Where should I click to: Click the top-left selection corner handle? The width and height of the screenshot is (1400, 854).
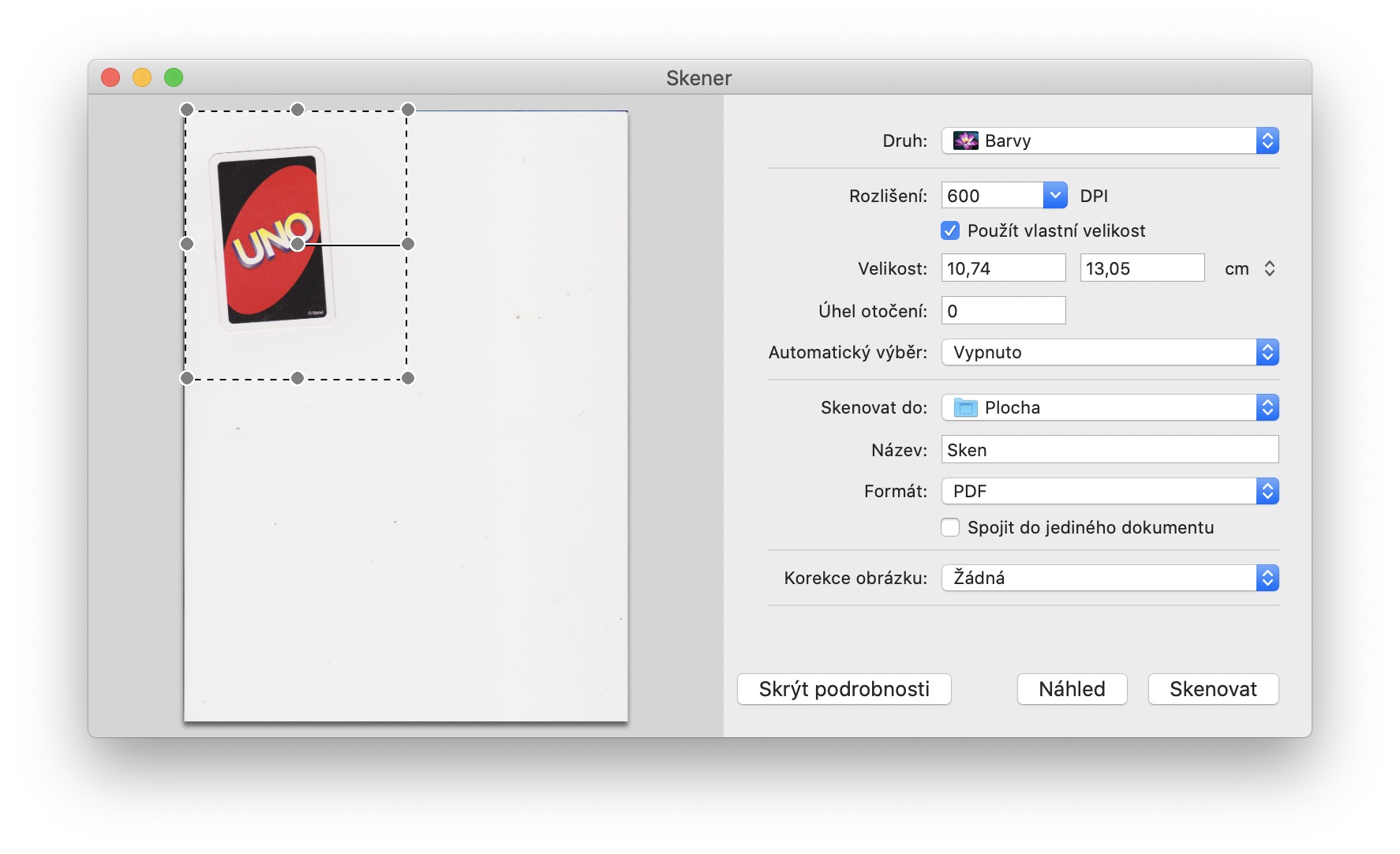tap(187, 110)
